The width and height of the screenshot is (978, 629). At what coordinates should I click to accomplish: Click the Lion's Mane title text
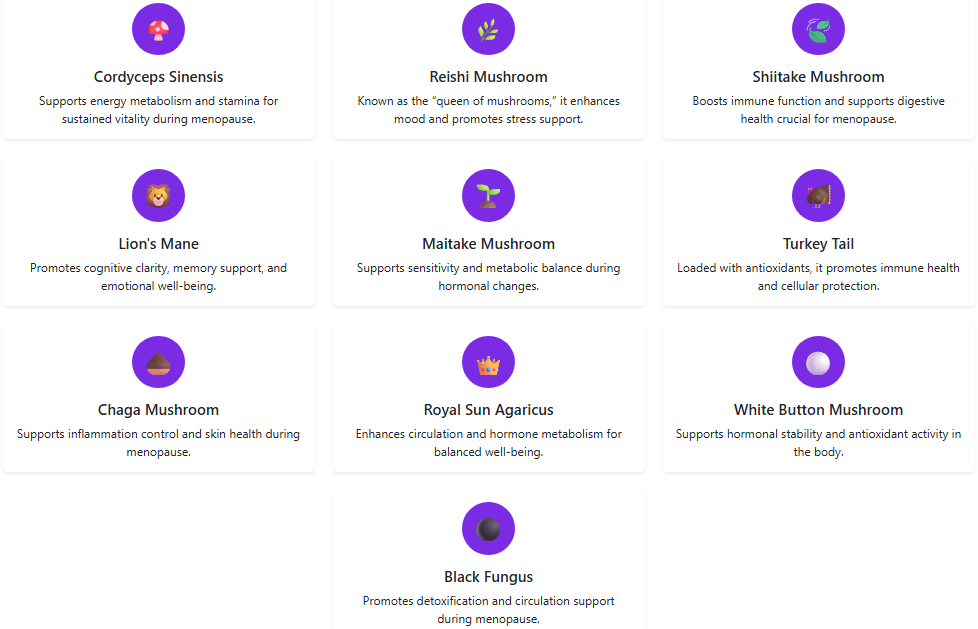coord(158,244)
